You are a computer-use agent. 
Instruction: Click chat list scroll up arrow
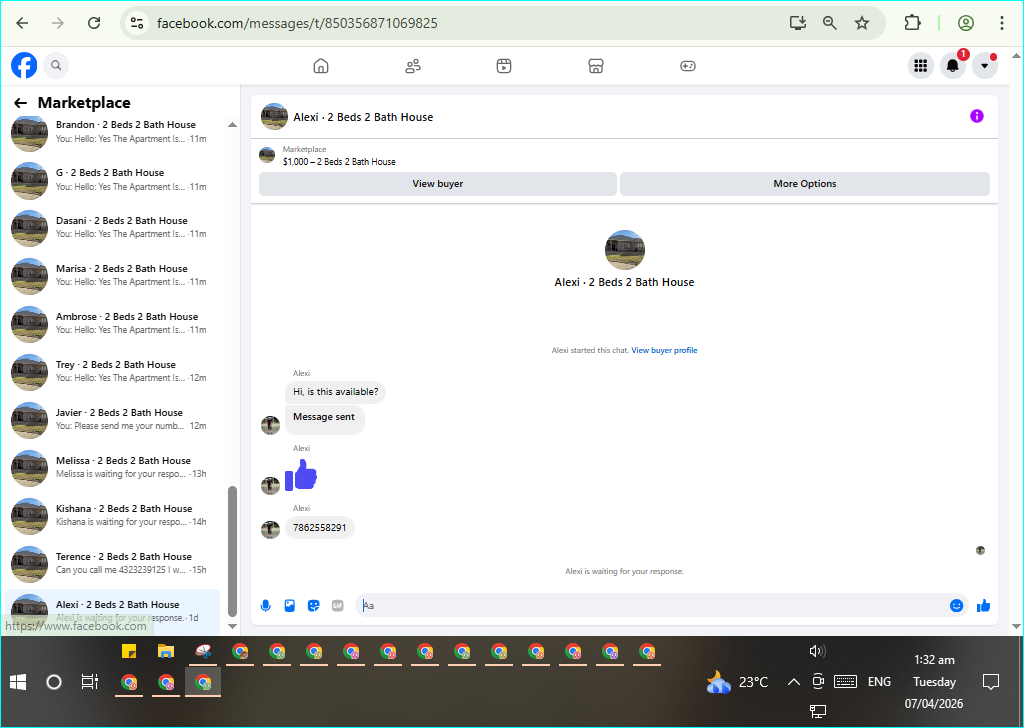(x=232, y=125)
